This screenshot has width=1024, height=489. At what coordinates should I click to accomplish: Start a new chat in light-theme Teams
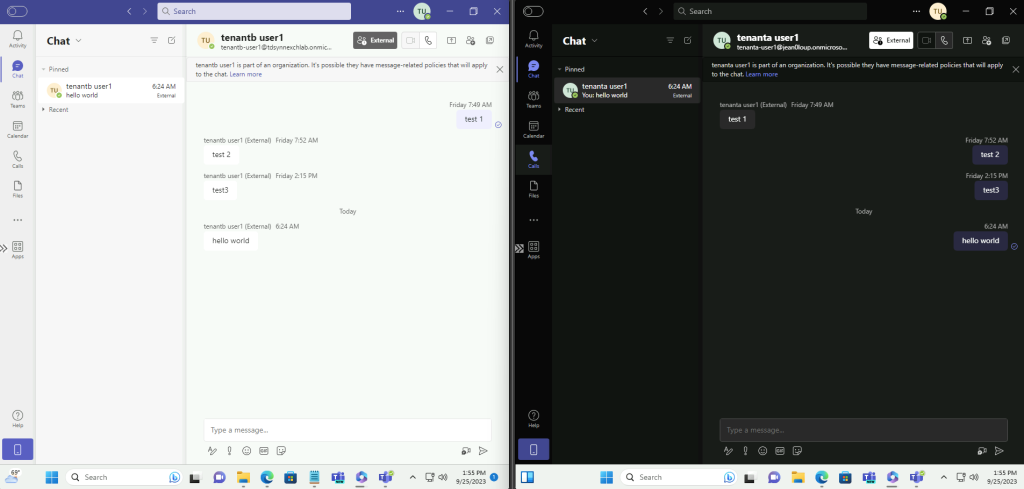tap(172, 40)
